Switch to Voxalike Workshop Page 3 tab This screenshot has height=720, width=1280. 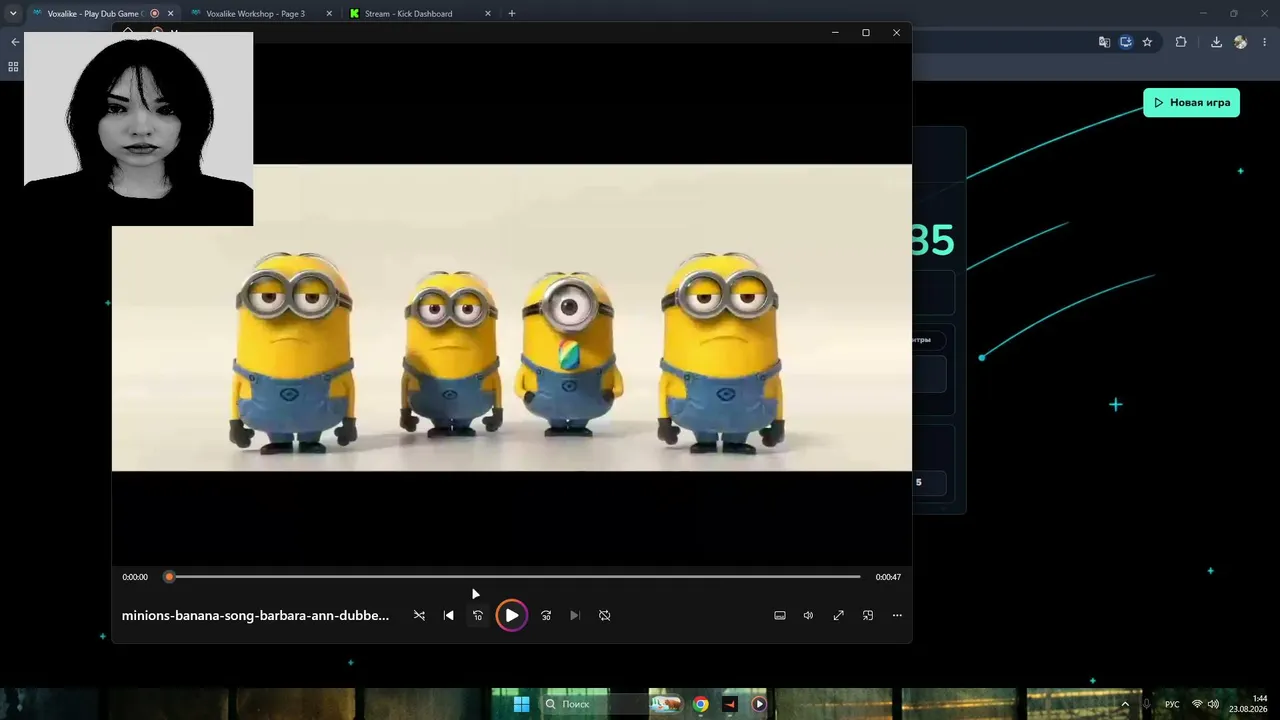pyautogui.click(x=255, y=14)
